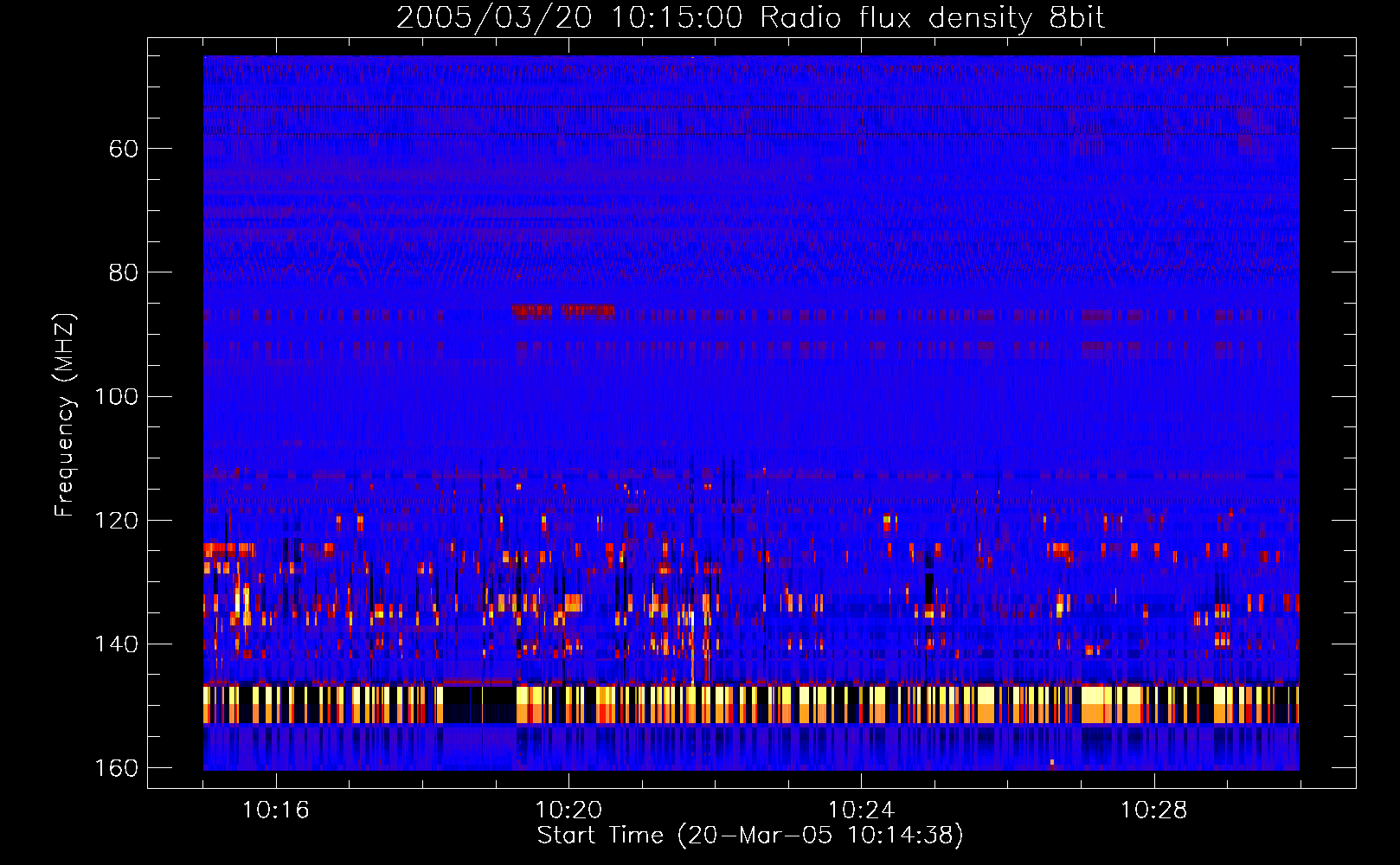Click the 120 MHz frequency label

coord(116,520)
